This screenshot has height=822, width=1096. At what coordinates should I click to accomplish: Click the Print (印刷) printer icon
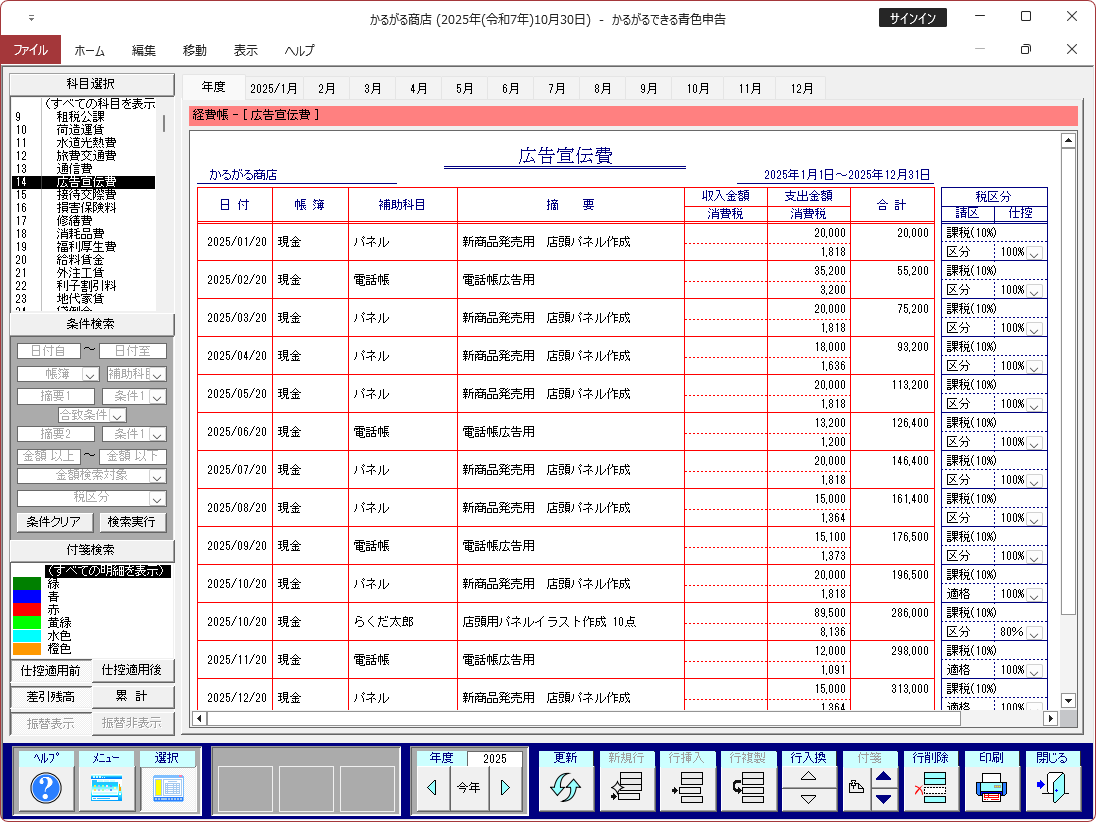[x=991, y=789]
